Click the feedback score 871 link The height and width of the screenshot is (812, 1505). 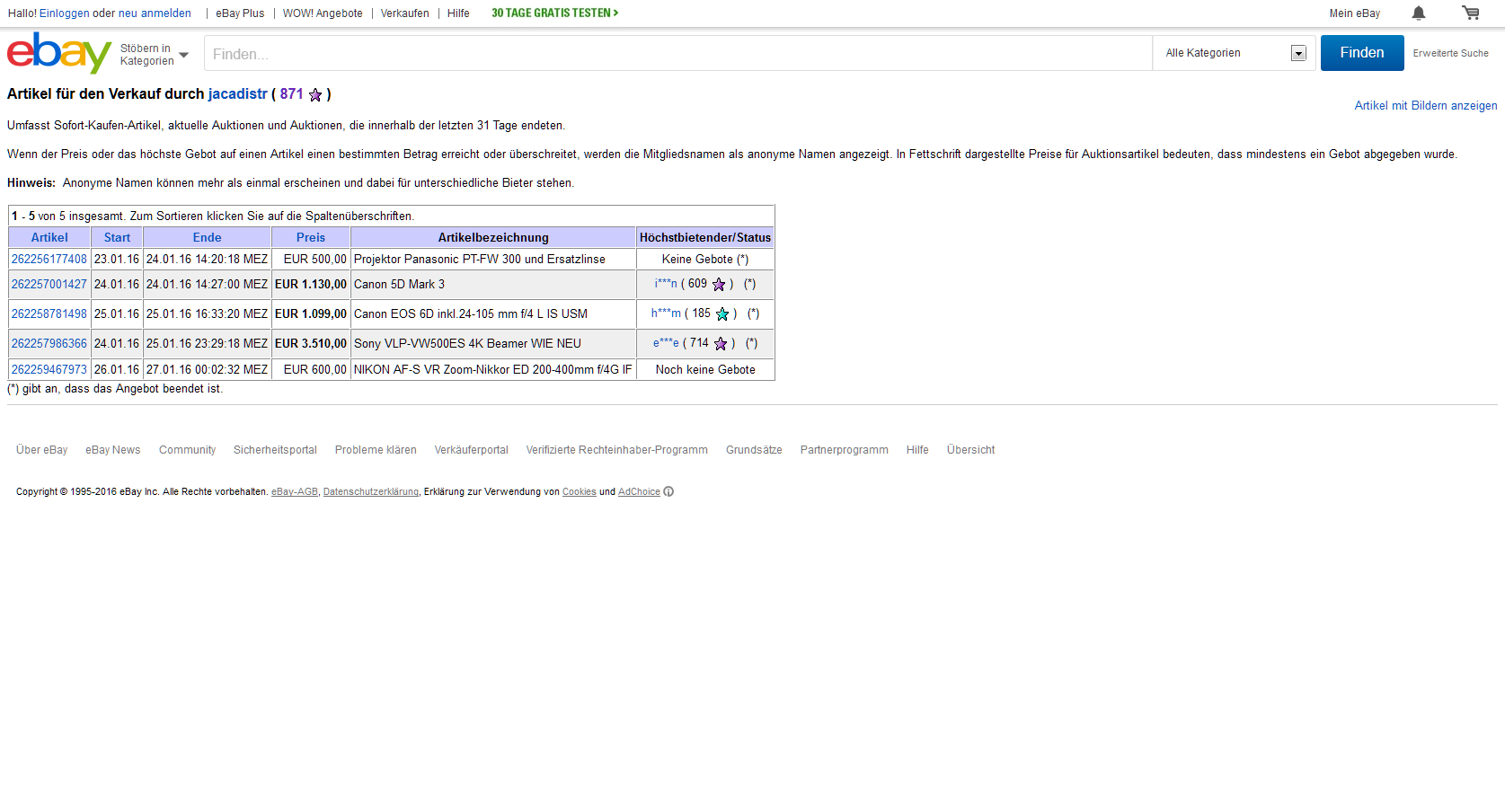(x=291, y=94)
